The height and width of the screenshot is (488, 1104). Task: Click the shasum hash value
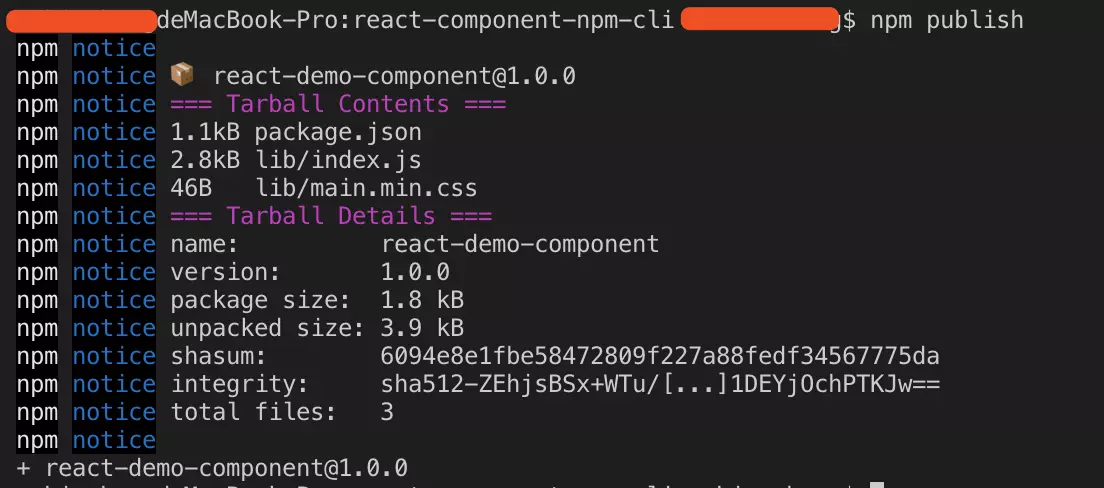[x=660, y=356]
